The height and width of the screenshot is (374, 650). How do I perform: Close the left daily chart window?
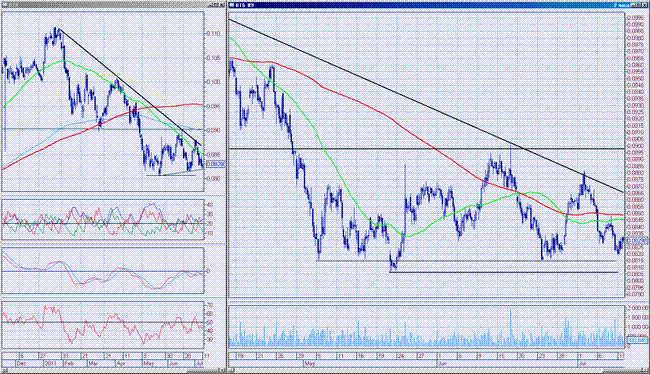[222, 5]
